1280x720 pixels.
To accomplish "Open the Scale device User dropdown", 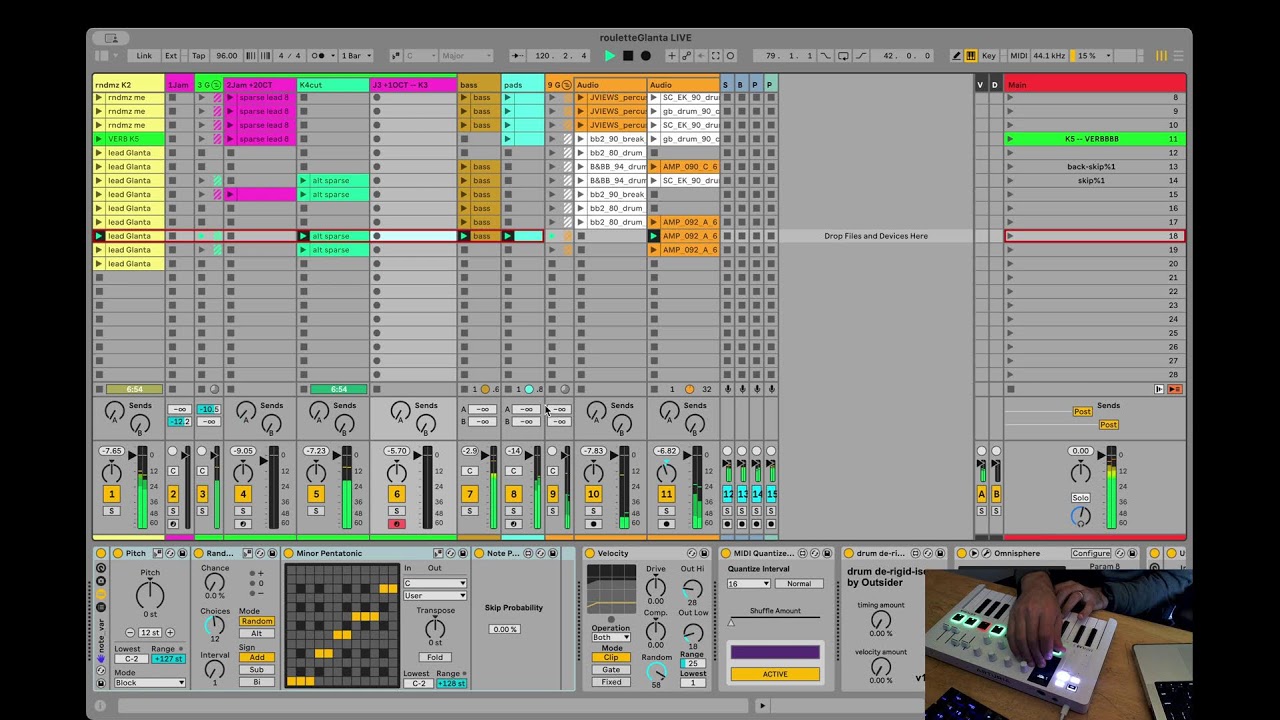I will (x=435, y=595).
